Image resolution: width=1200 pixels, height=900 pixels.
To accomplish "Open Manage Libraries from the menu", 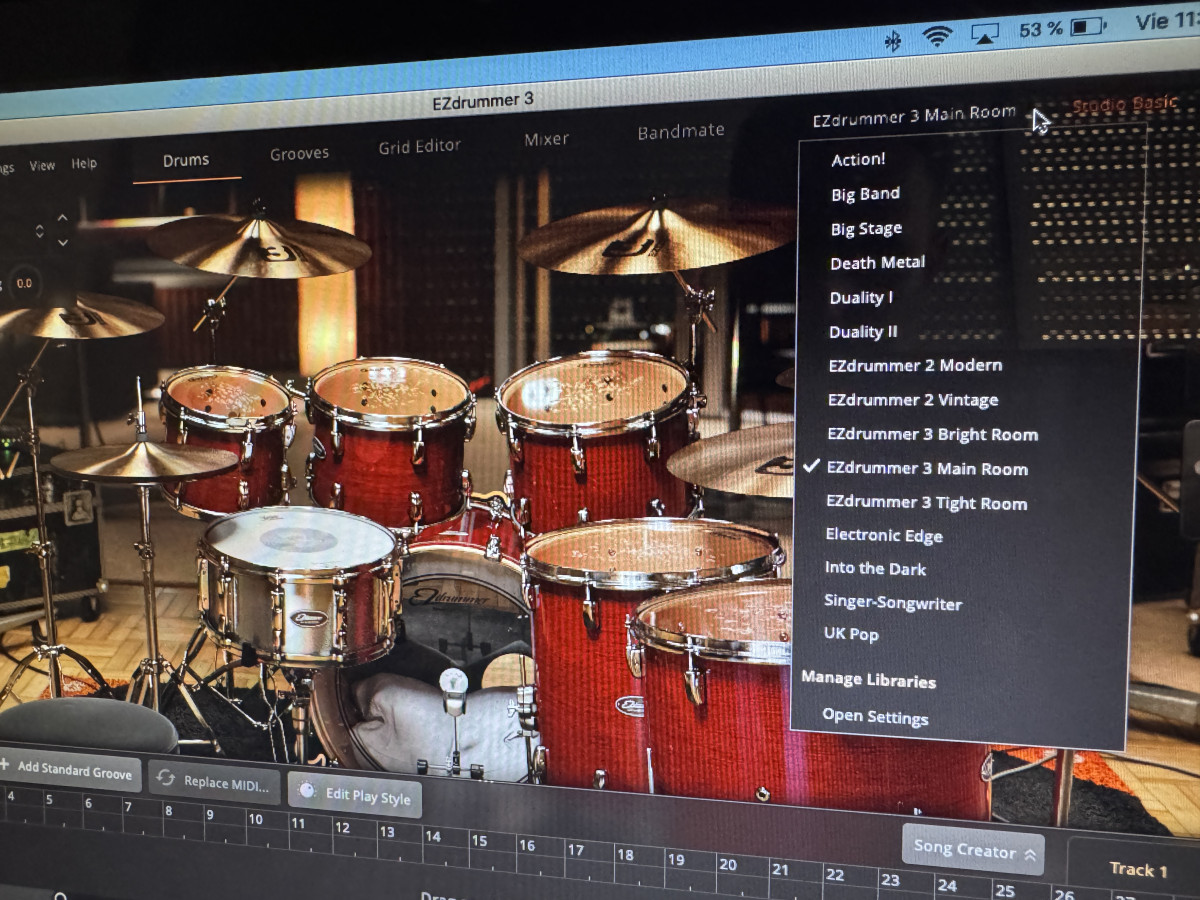I will pyautogui.click(x=868, y=680).
